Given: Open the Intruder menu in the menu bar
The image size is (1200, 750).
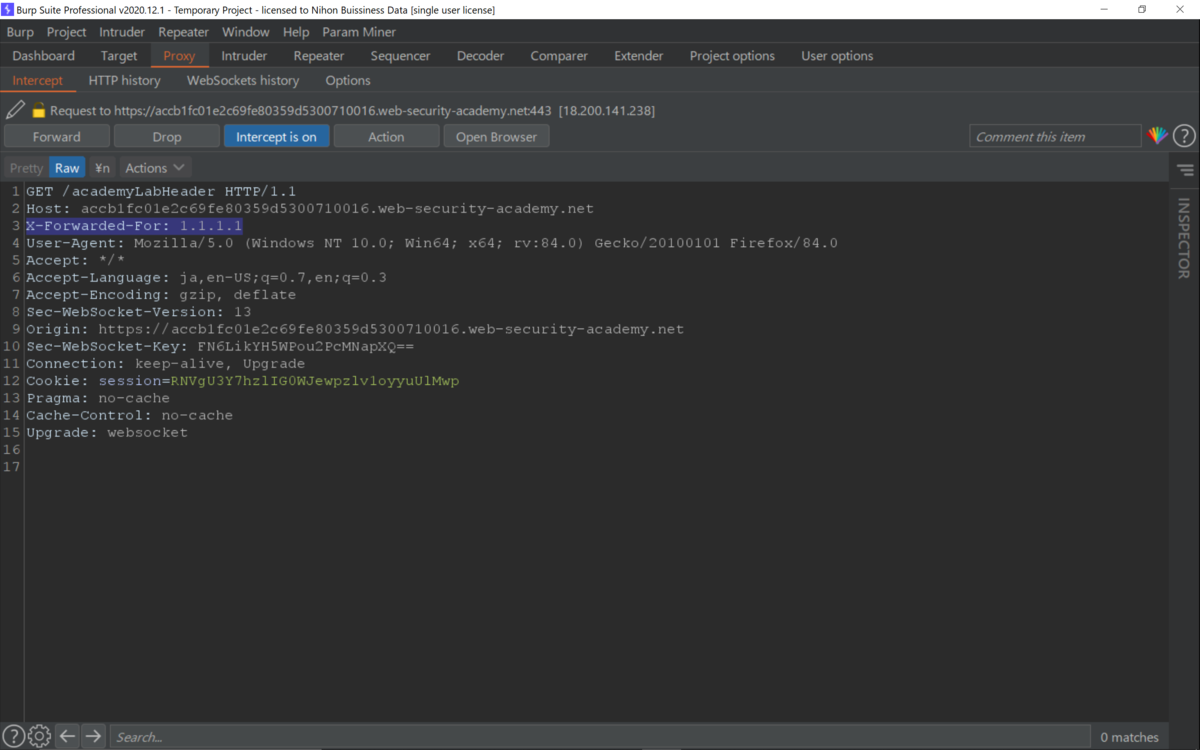Looking at the screenshot, I should (x=122, y=32).
